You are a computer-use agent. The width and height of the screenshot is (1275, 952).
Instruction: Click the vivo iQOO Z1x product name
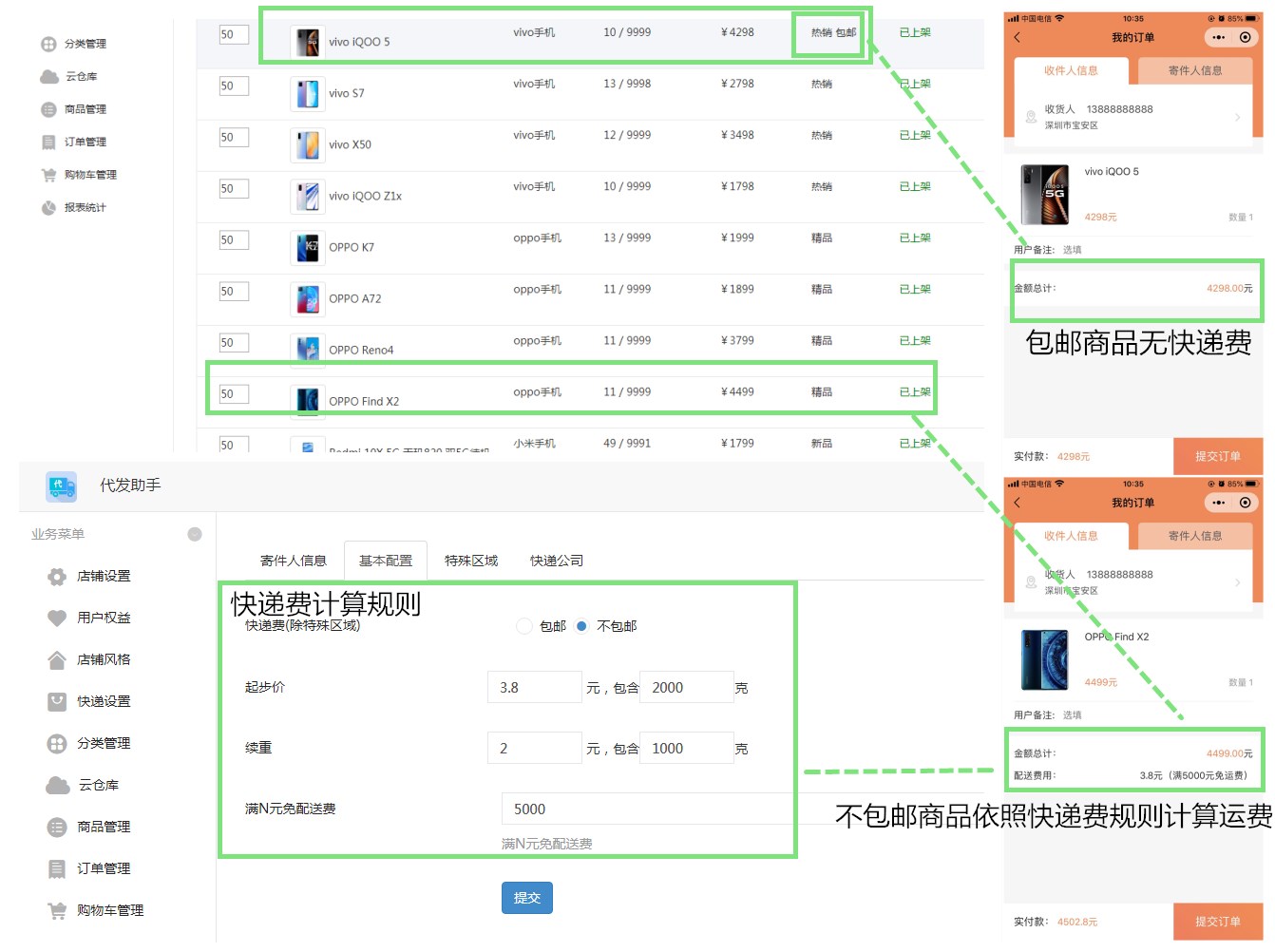pyautogui.click(x=365, y=197)
